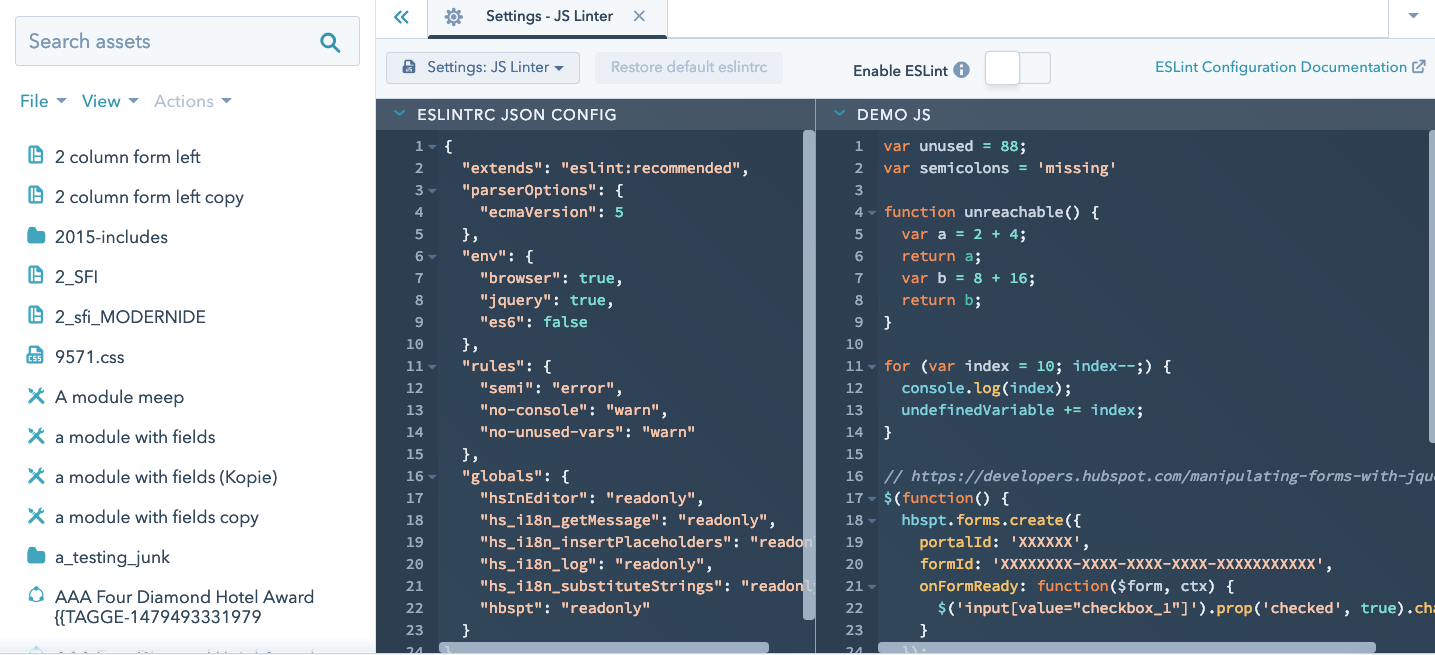The height and width of the screenshot is (655, 1435).
Task: Click file icon of 2 column form left copy
Action: pos(36,195)
